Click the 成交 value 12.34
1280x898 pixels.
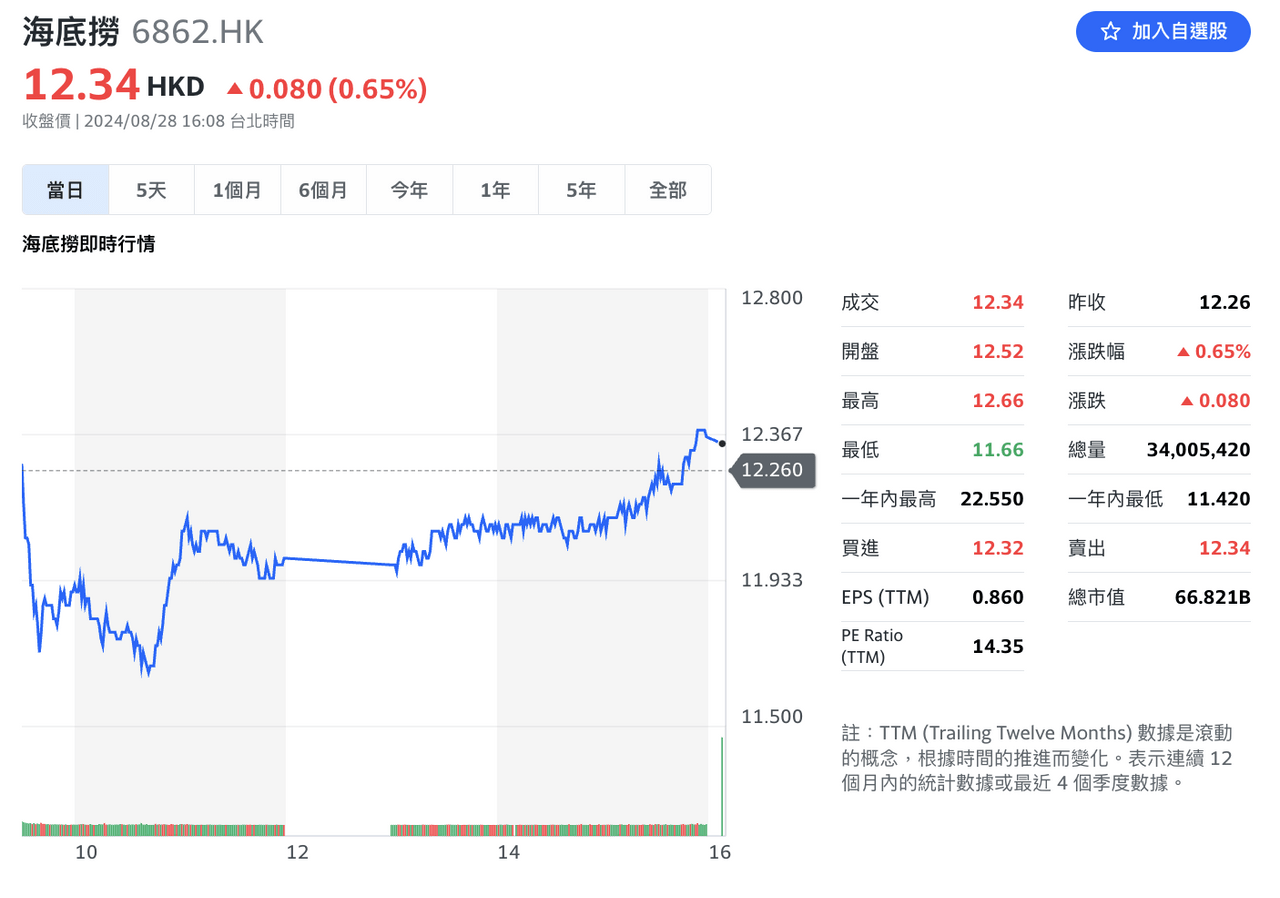tap(998, 302)
